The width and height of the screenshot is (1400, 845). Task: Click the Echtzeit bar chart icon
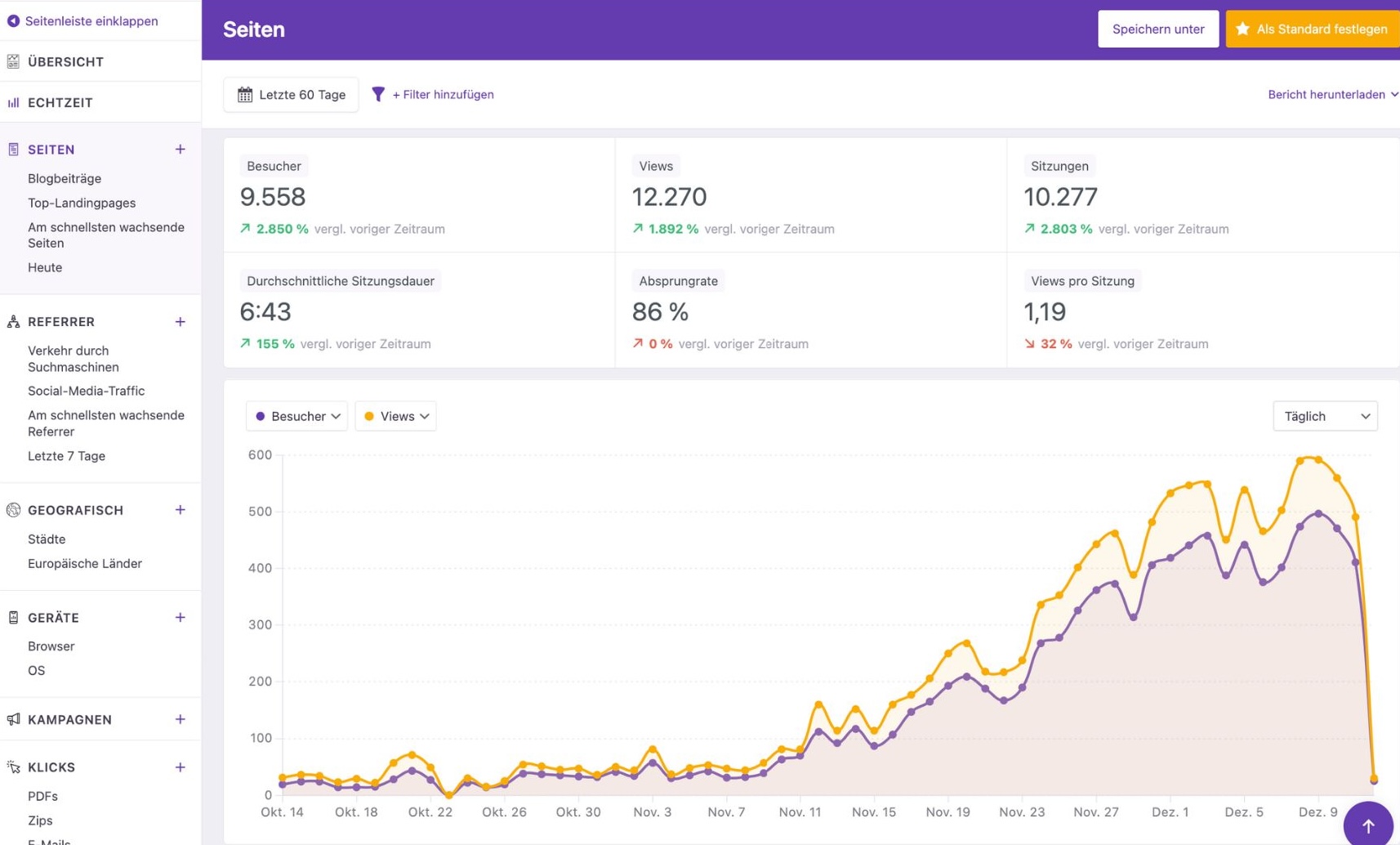13,103
